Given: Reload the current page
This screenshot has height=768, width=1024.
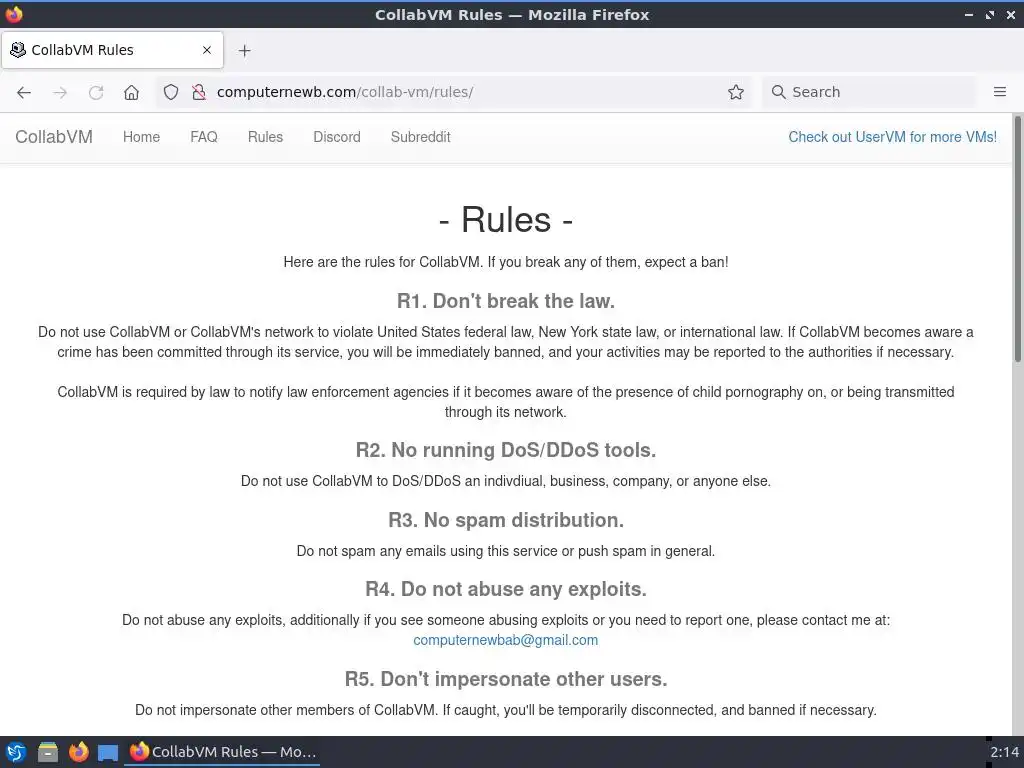Looking at the screenshot, I should (96, 92).
